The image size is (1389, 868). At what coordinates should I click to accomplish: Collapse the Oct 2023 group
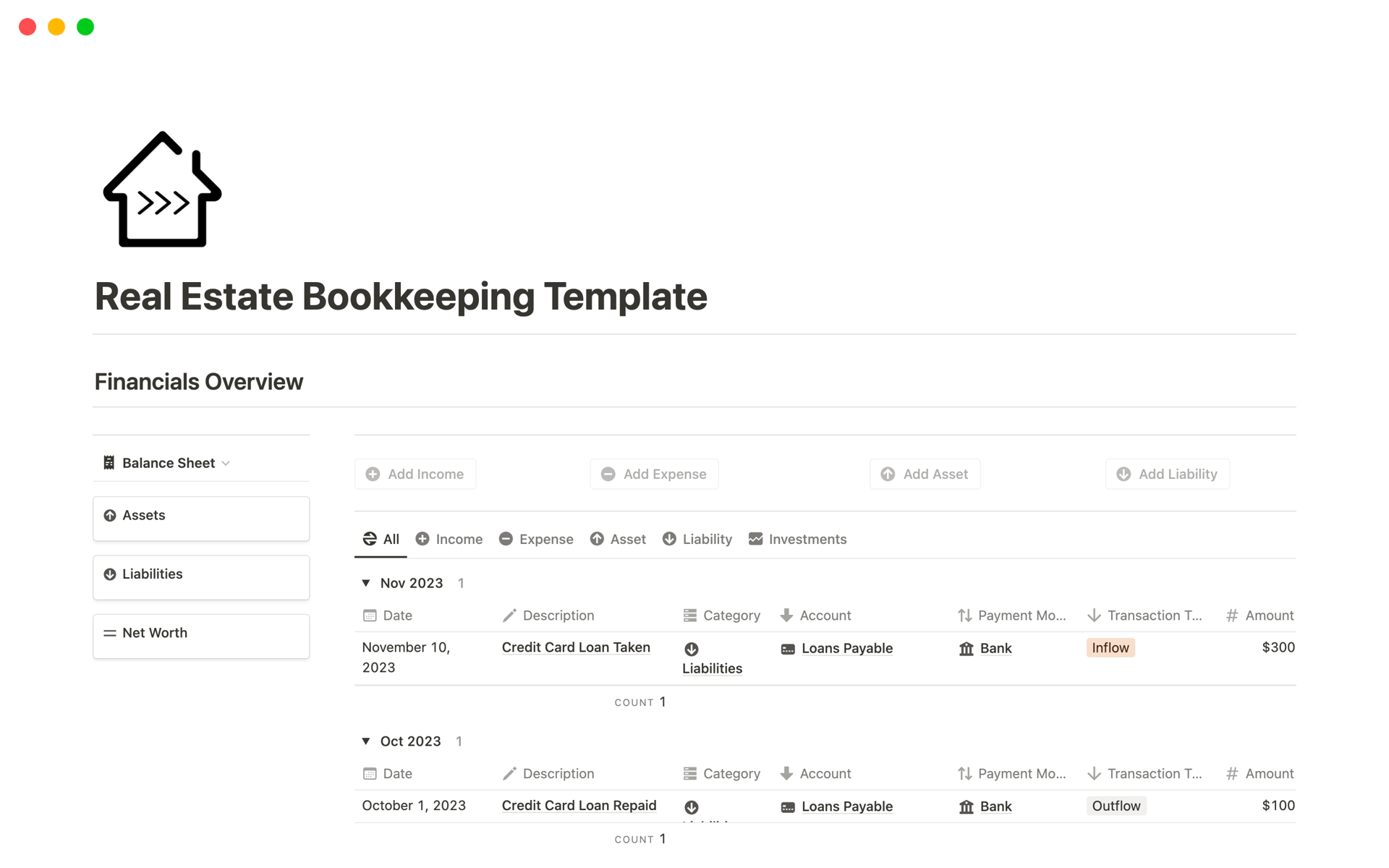(x=366, y=741)
